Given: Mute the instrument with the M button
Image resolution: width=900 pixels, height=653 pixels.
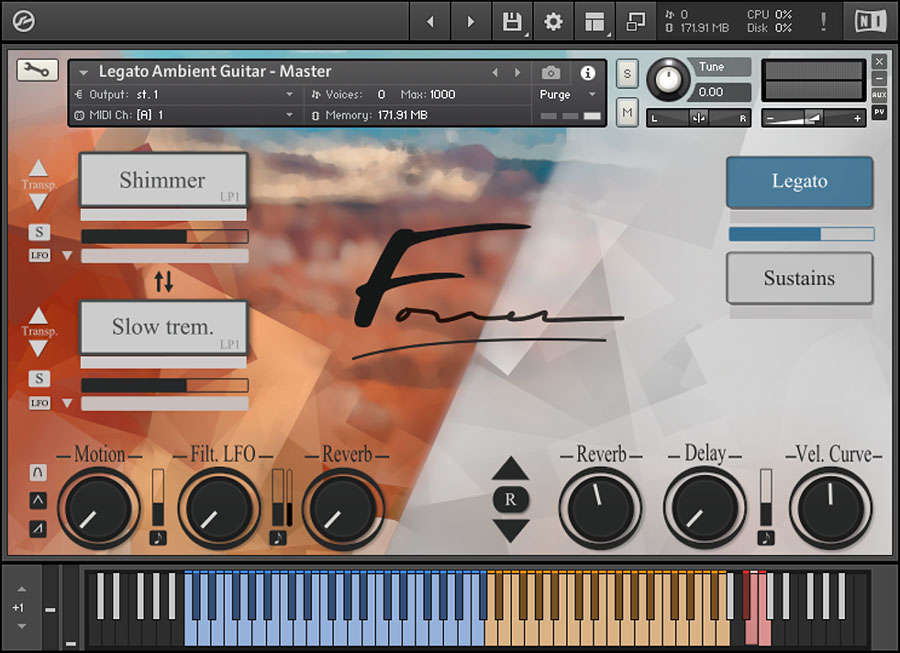Looking at the screenshot, I should pos(627,113).
